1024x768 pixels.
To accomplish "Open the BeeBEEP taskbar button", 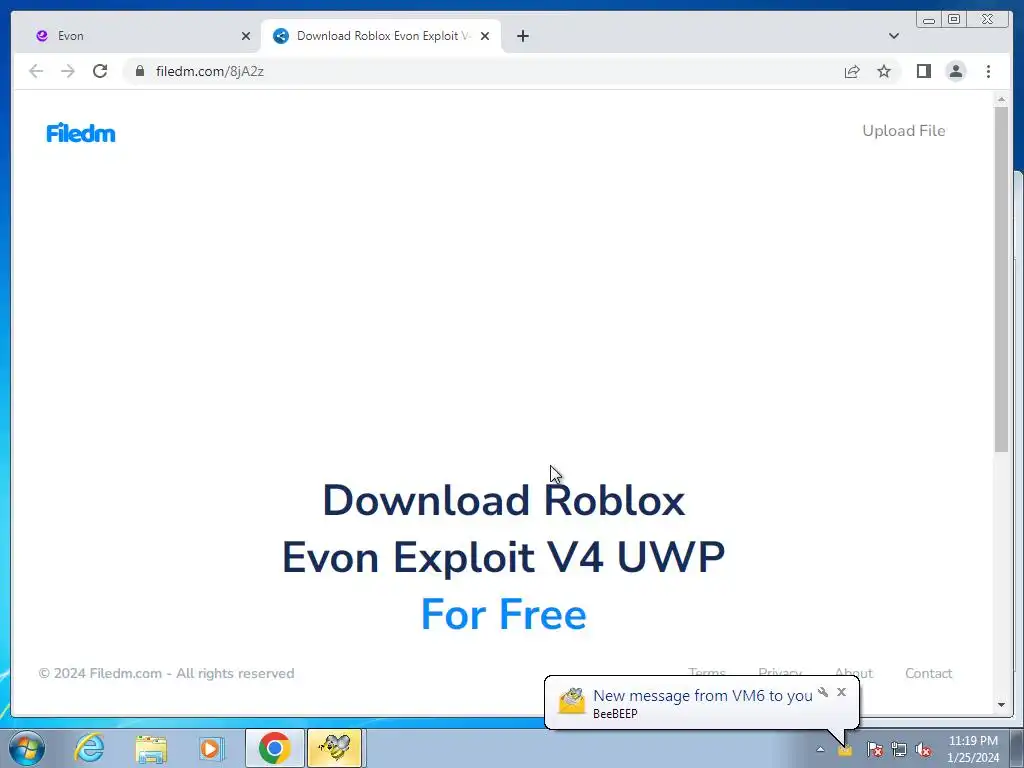I will (334, 748).
